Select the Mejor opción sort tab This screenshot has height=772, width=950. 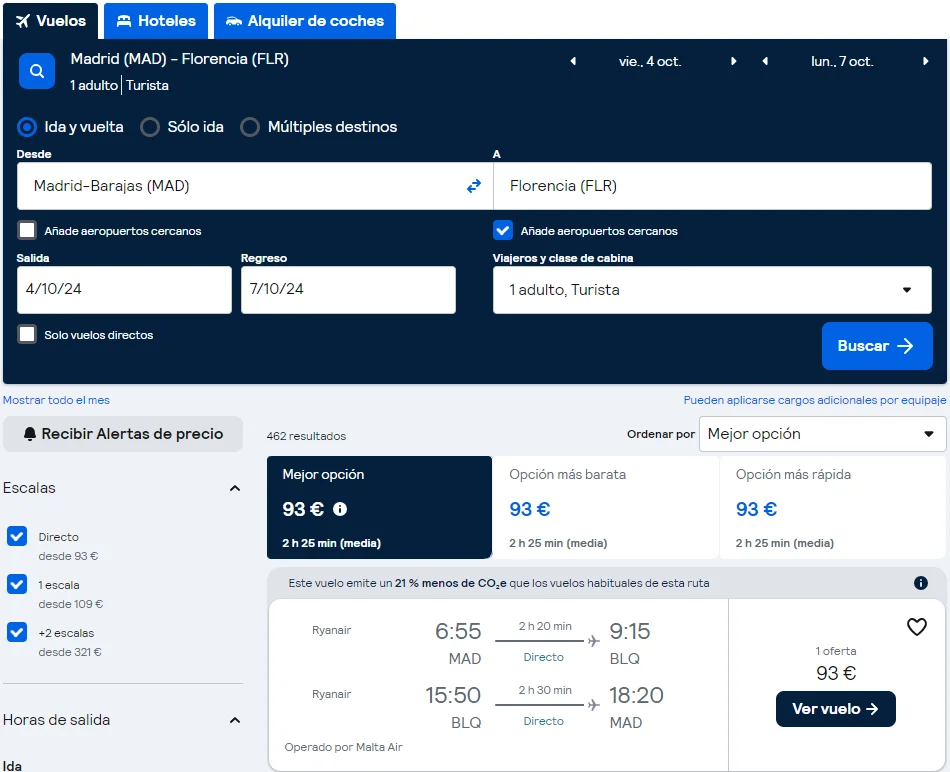(x=379, y=507)
